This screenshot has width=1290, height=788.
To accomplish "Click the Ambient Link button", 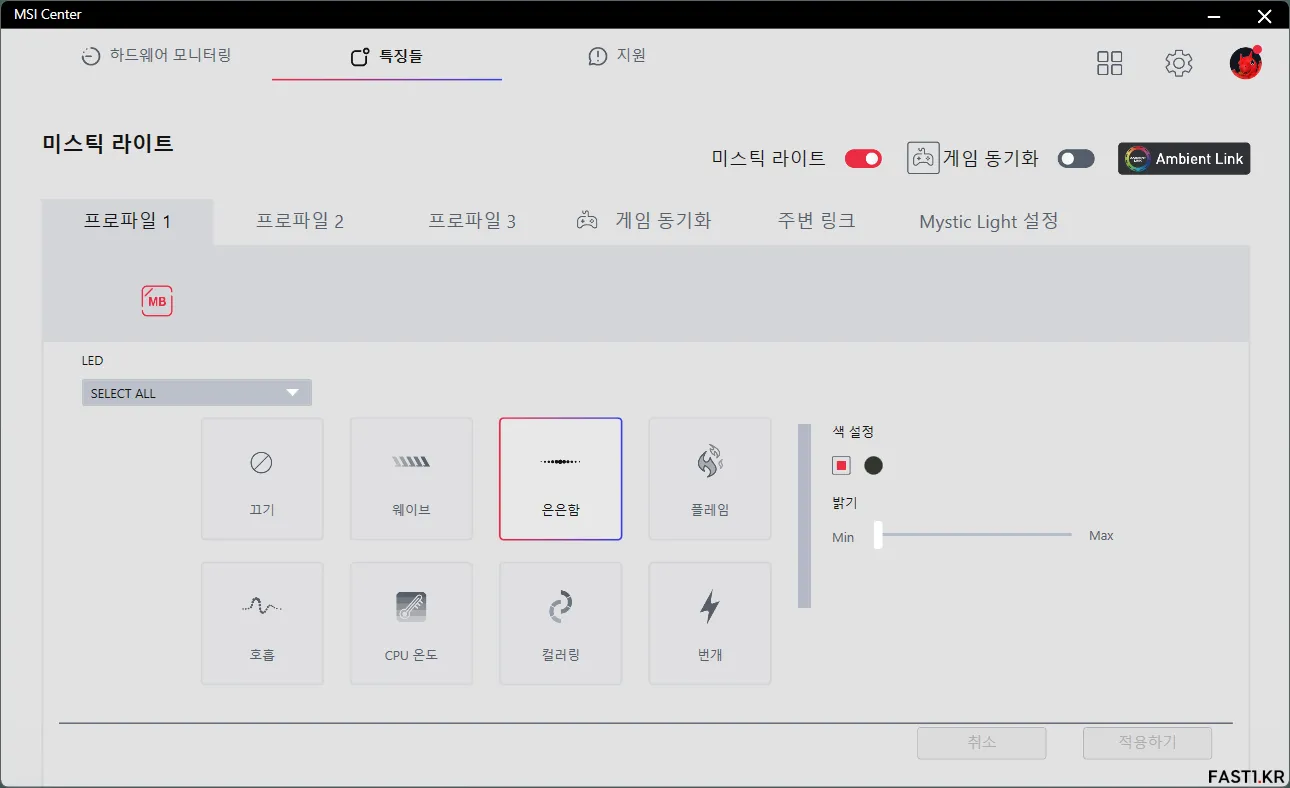I will 1184,158.
